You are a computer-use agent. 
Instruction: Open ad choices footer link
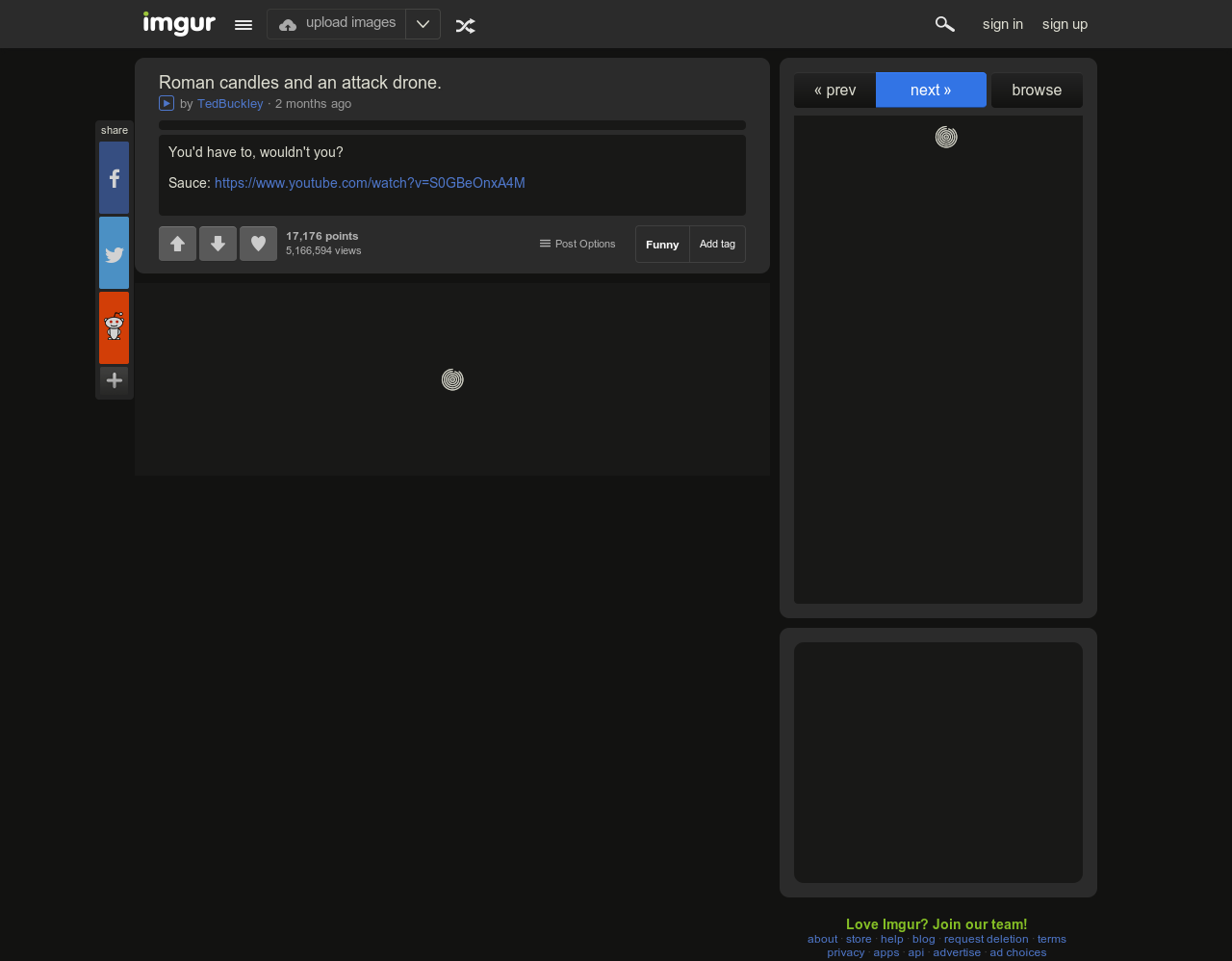pos(1018,952)
